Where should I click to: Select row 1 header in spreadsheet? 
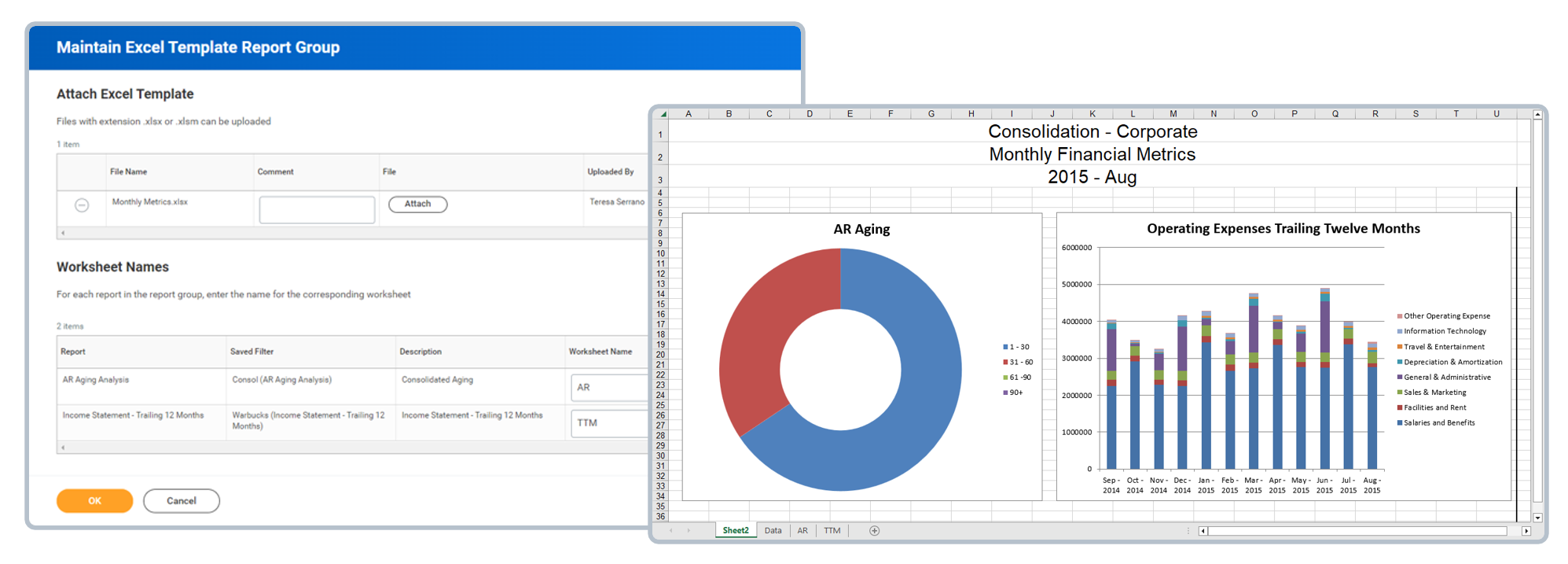(660, 132)
